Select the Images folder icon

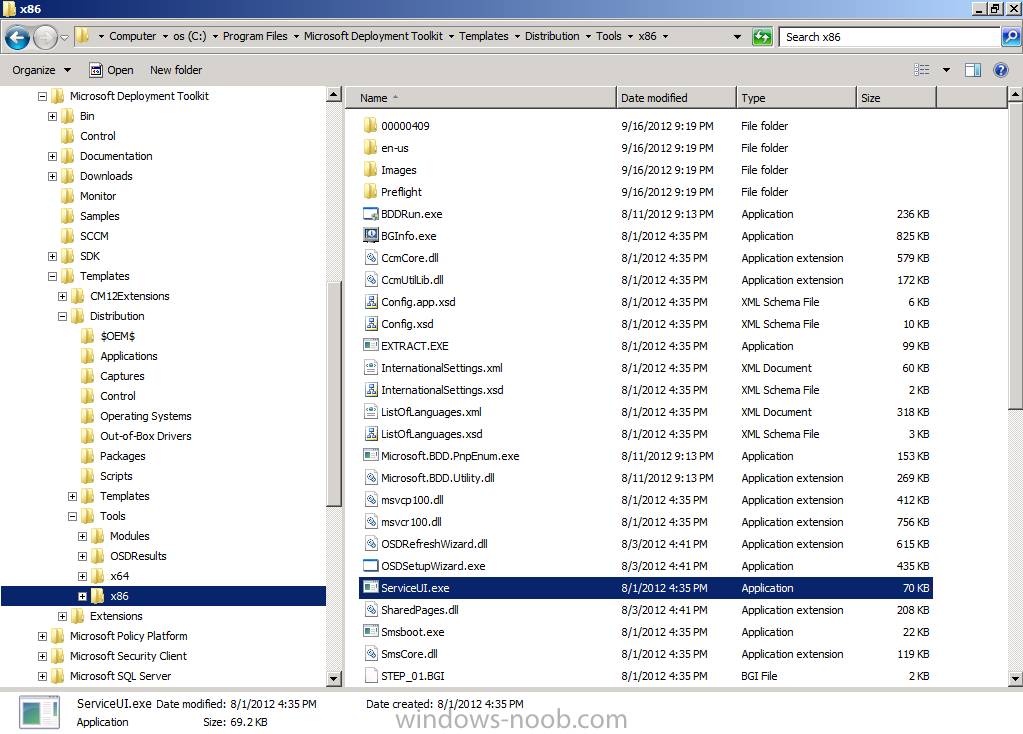point(370,170)
